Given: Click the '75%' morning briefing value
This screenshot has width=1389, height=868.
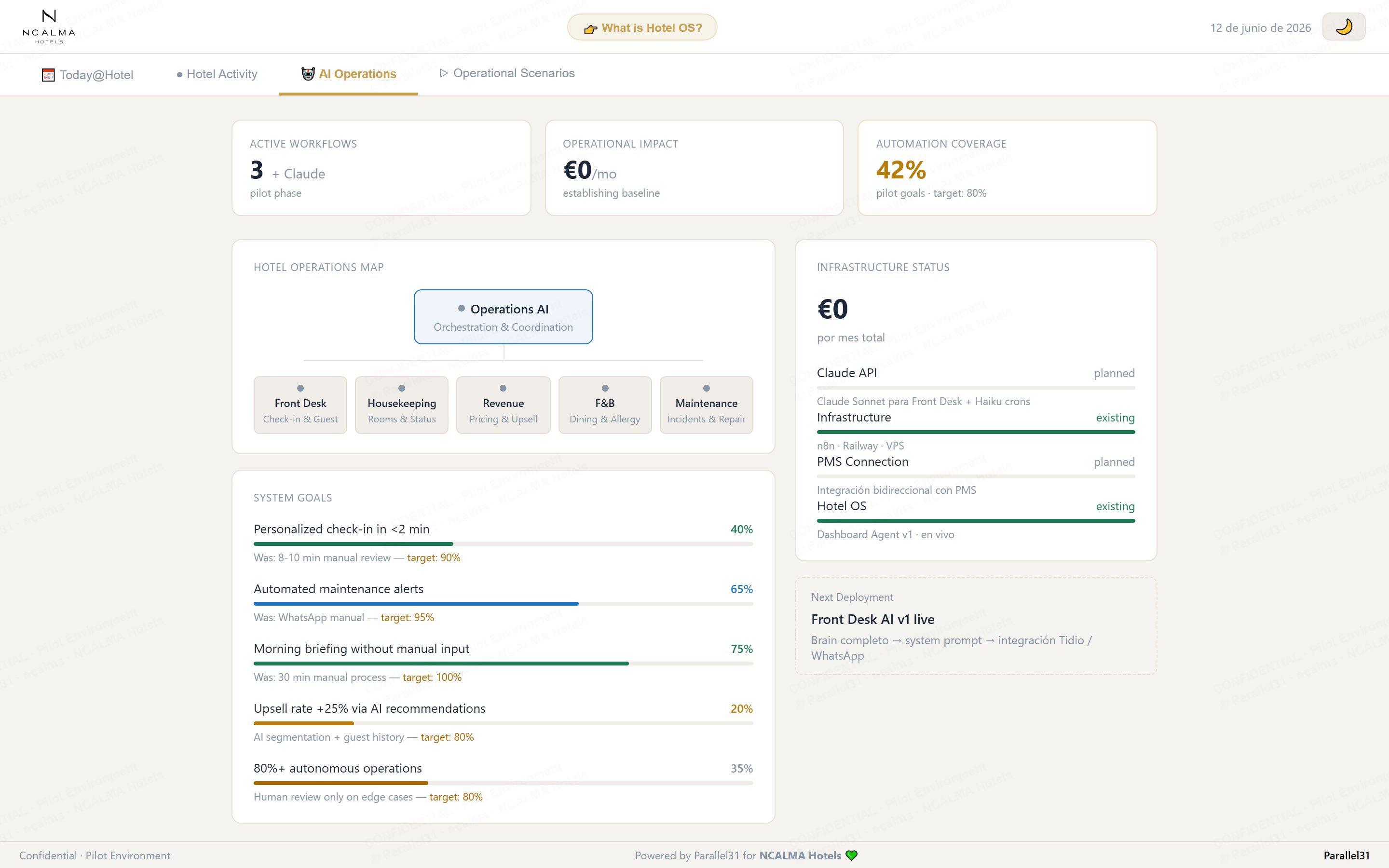Looking at the screenshot, I should pos(742,649).
